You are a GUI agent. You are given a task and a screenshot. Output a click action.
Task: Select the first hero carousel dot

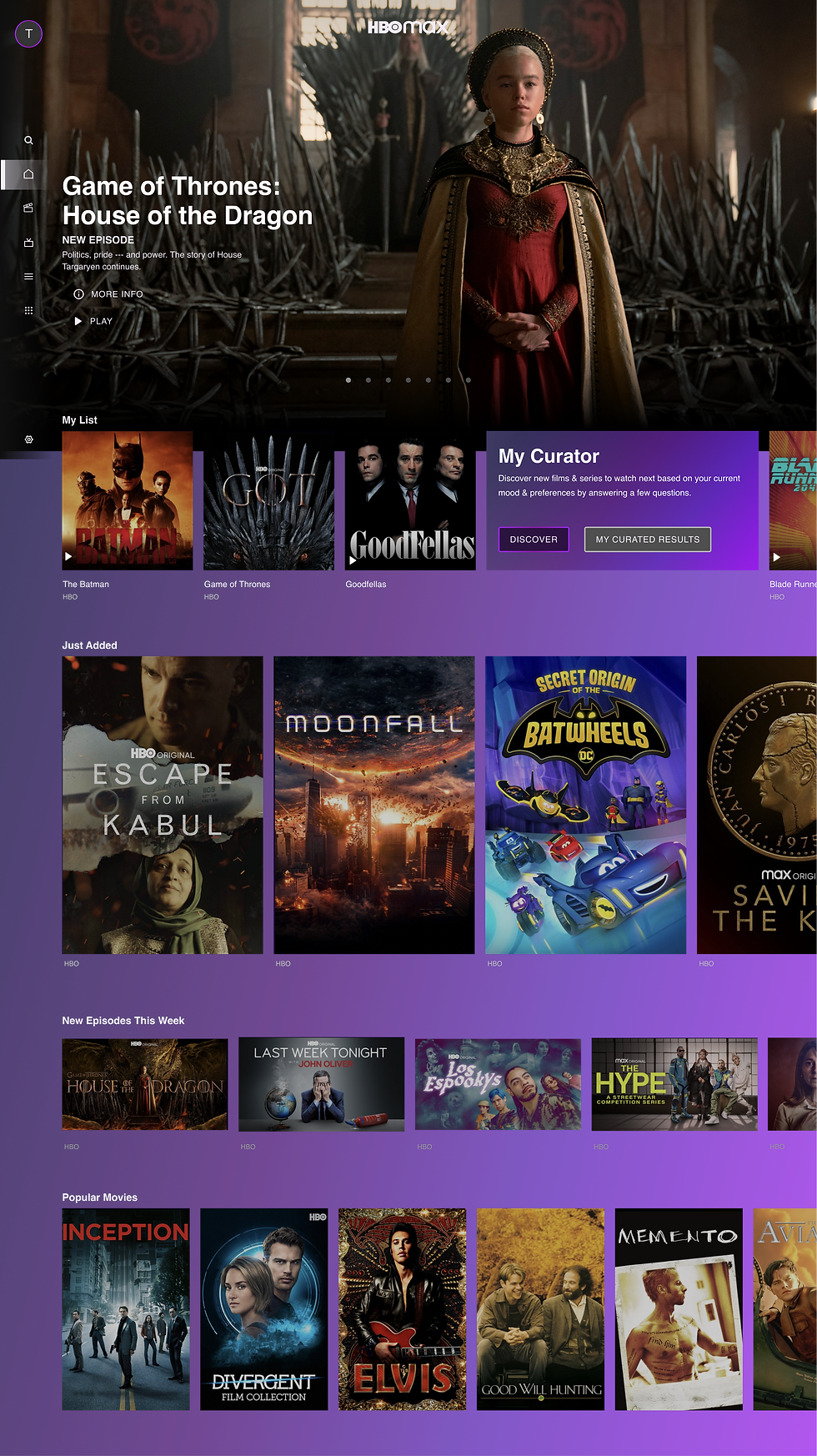coord(348,379)
